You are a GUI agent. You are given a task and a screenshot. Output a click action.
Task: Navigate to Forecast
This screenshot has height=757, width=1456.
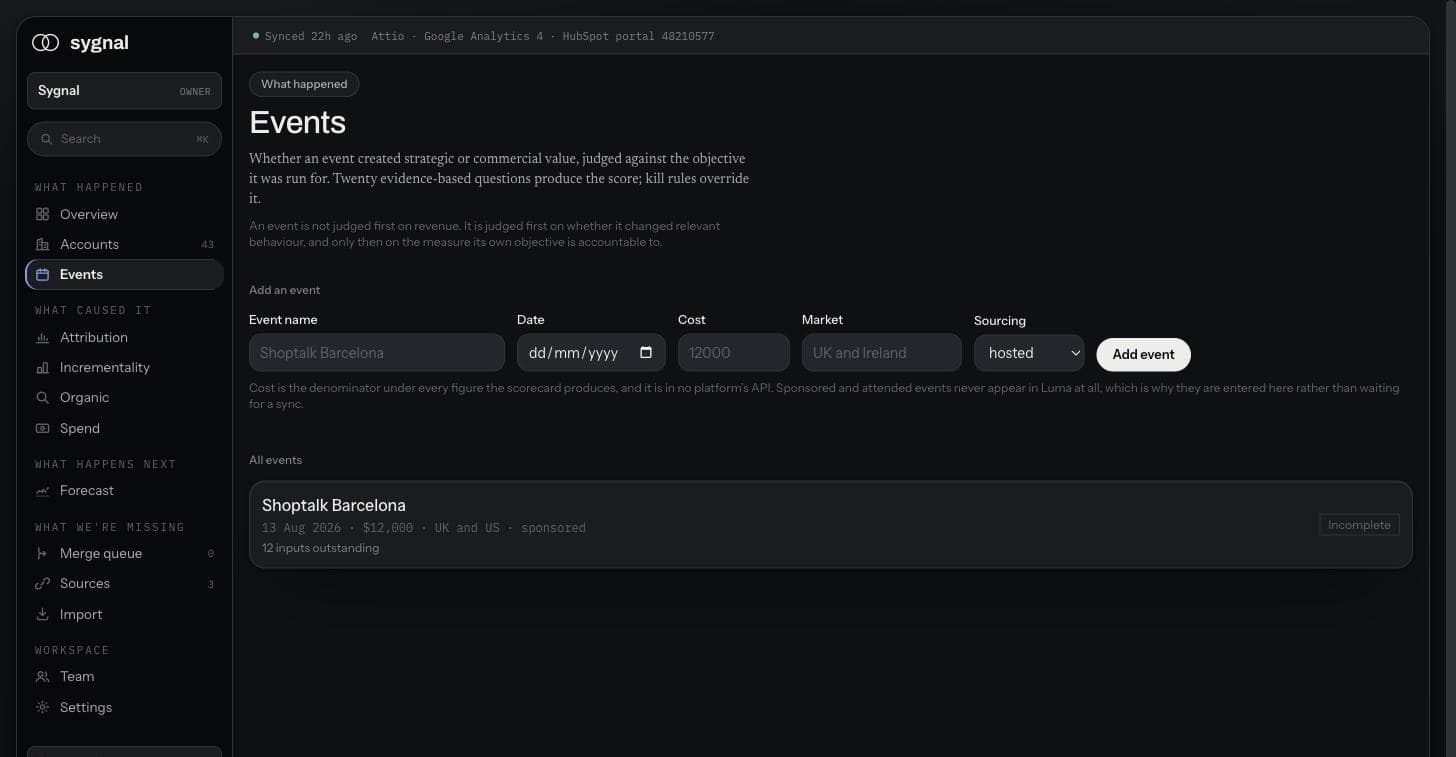[124, 491]
